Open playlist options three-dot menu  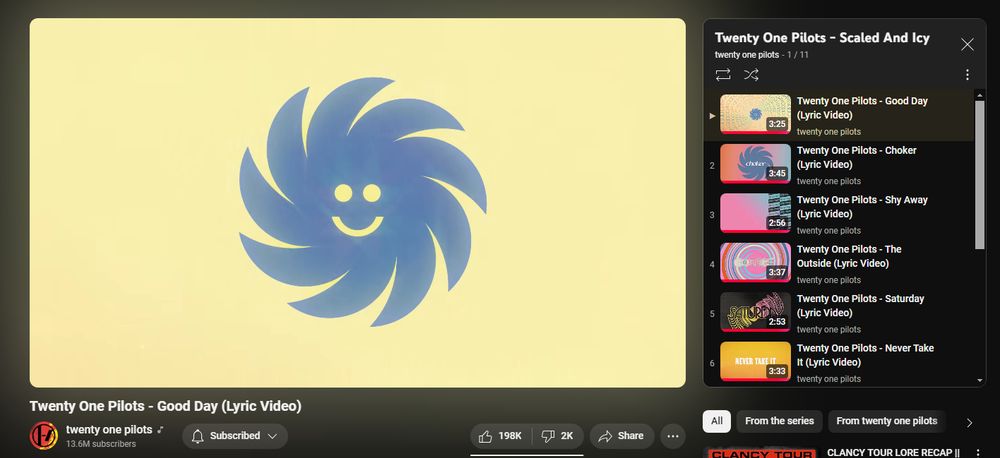tap(967, 75)
